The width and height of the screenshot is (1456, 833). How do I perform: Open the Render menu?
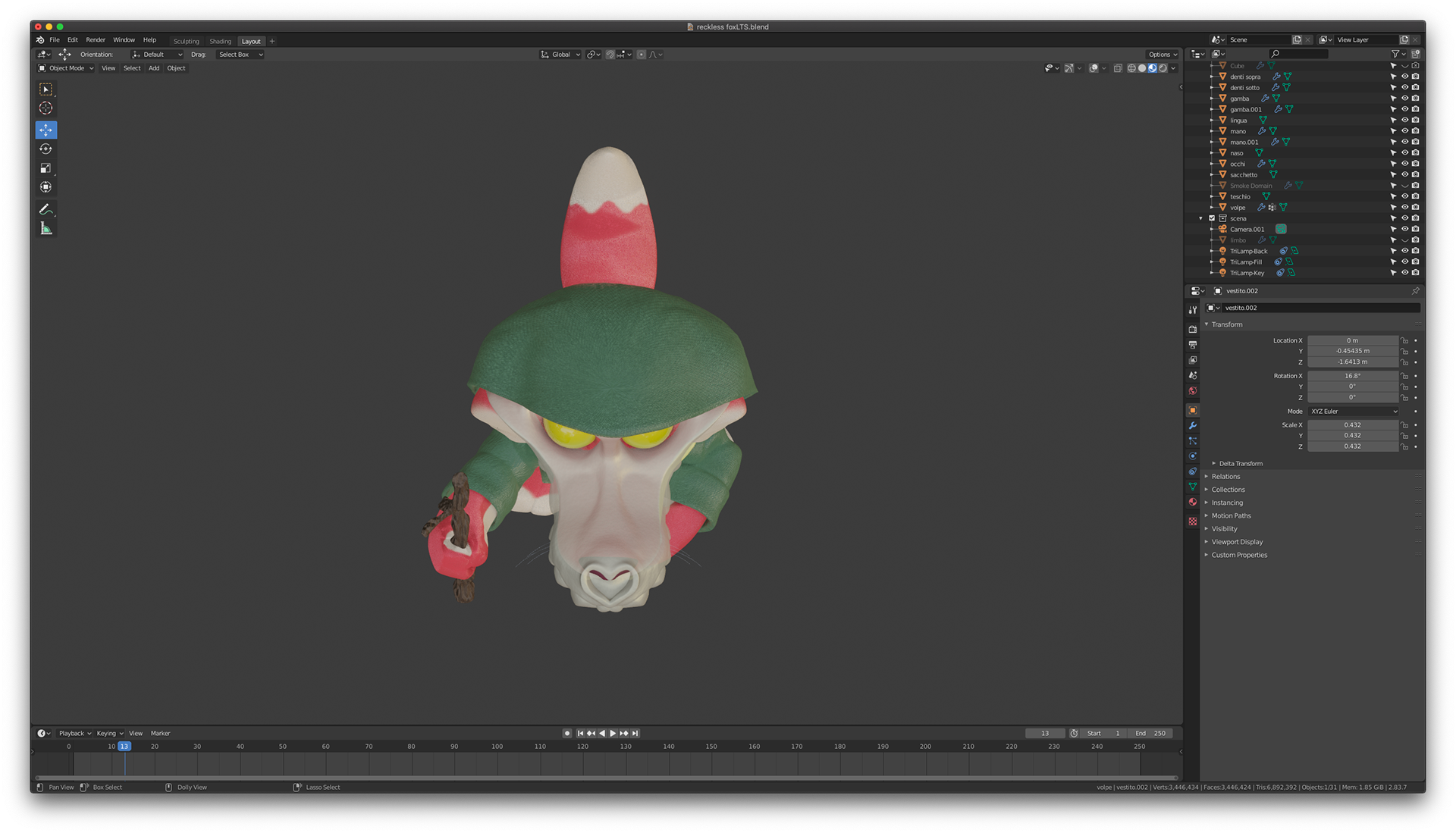tap(96, 40)
